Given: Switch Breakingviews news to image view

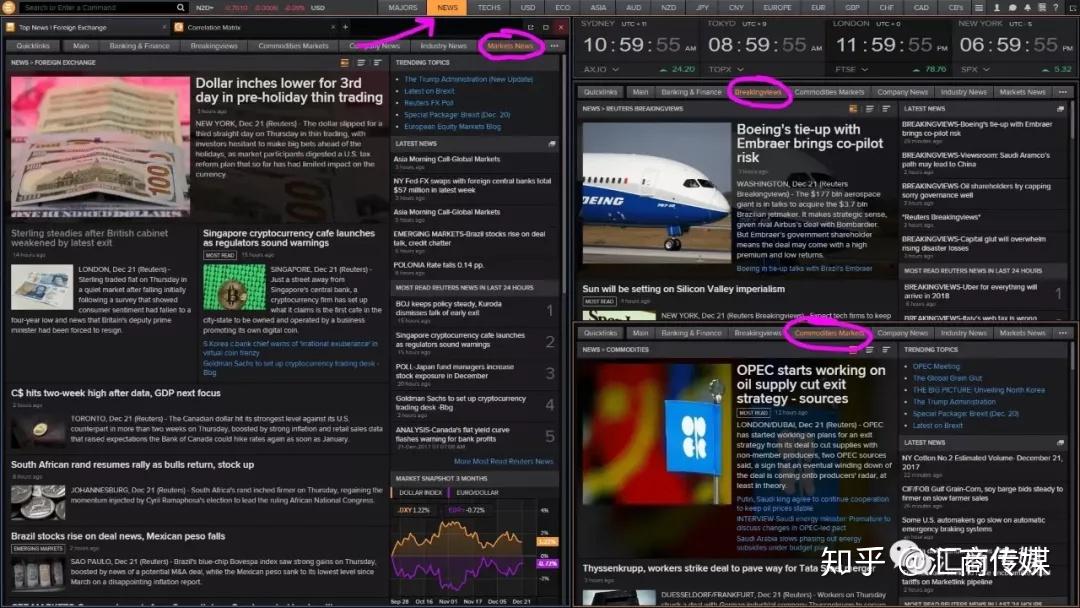Looking at the screenshot, I should click(853, 109).
